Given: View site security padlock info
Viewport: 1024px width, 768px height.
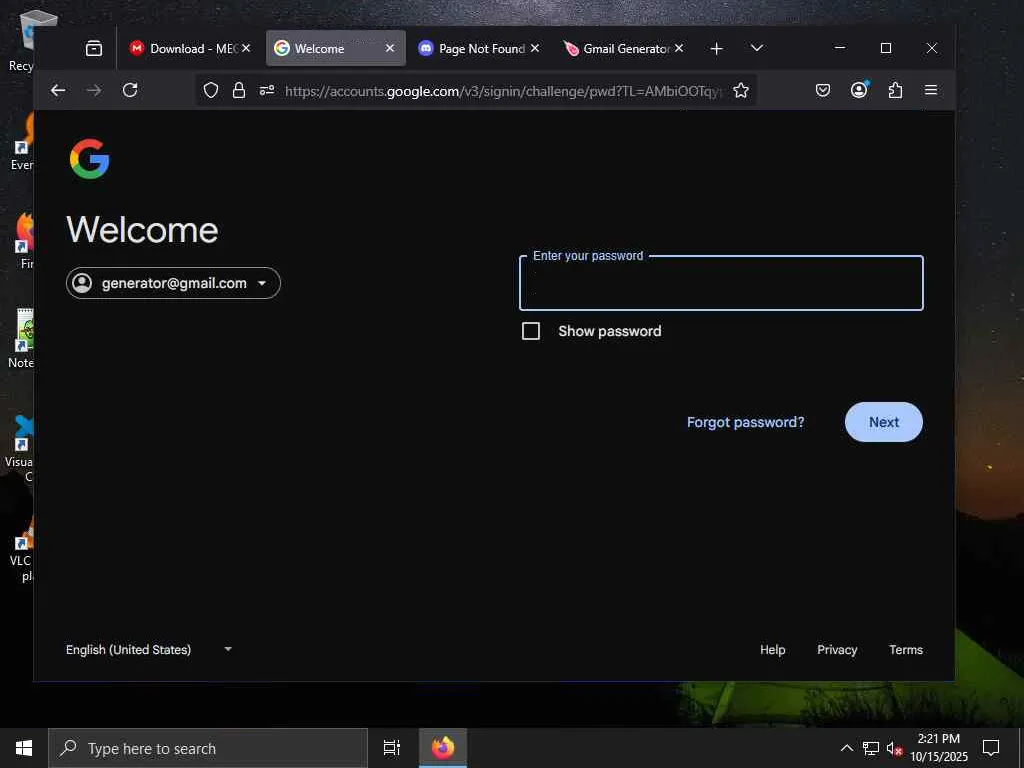Looking at the screenshot, I should 239,90.
